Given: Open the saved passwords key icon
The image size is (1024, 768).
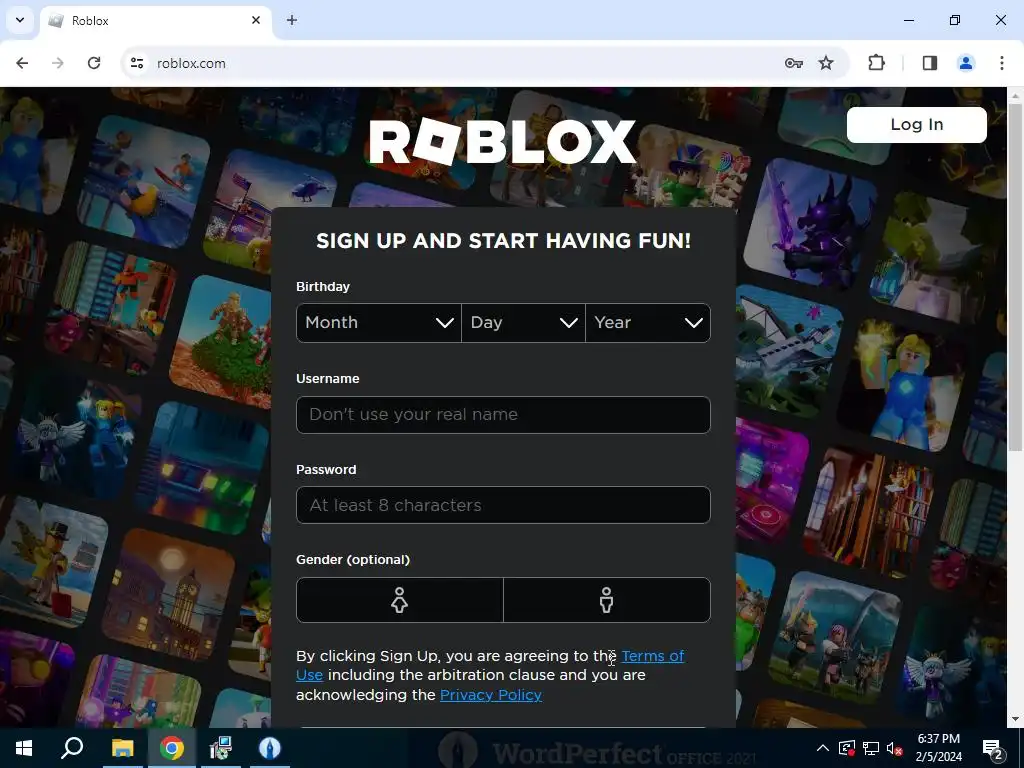Looking at the screenshot, I should tap(793, 63).
